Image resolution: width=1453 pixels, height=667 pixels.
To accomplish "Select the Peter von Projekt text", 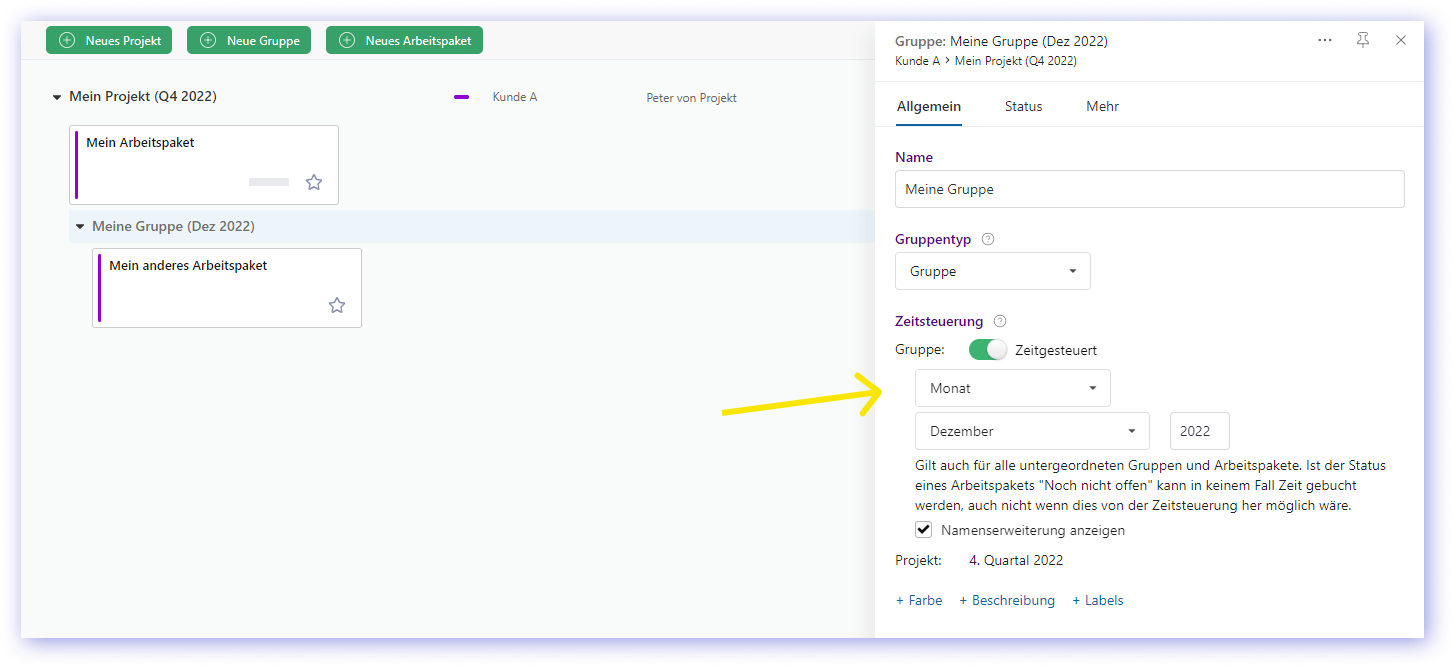I will 691,98.
